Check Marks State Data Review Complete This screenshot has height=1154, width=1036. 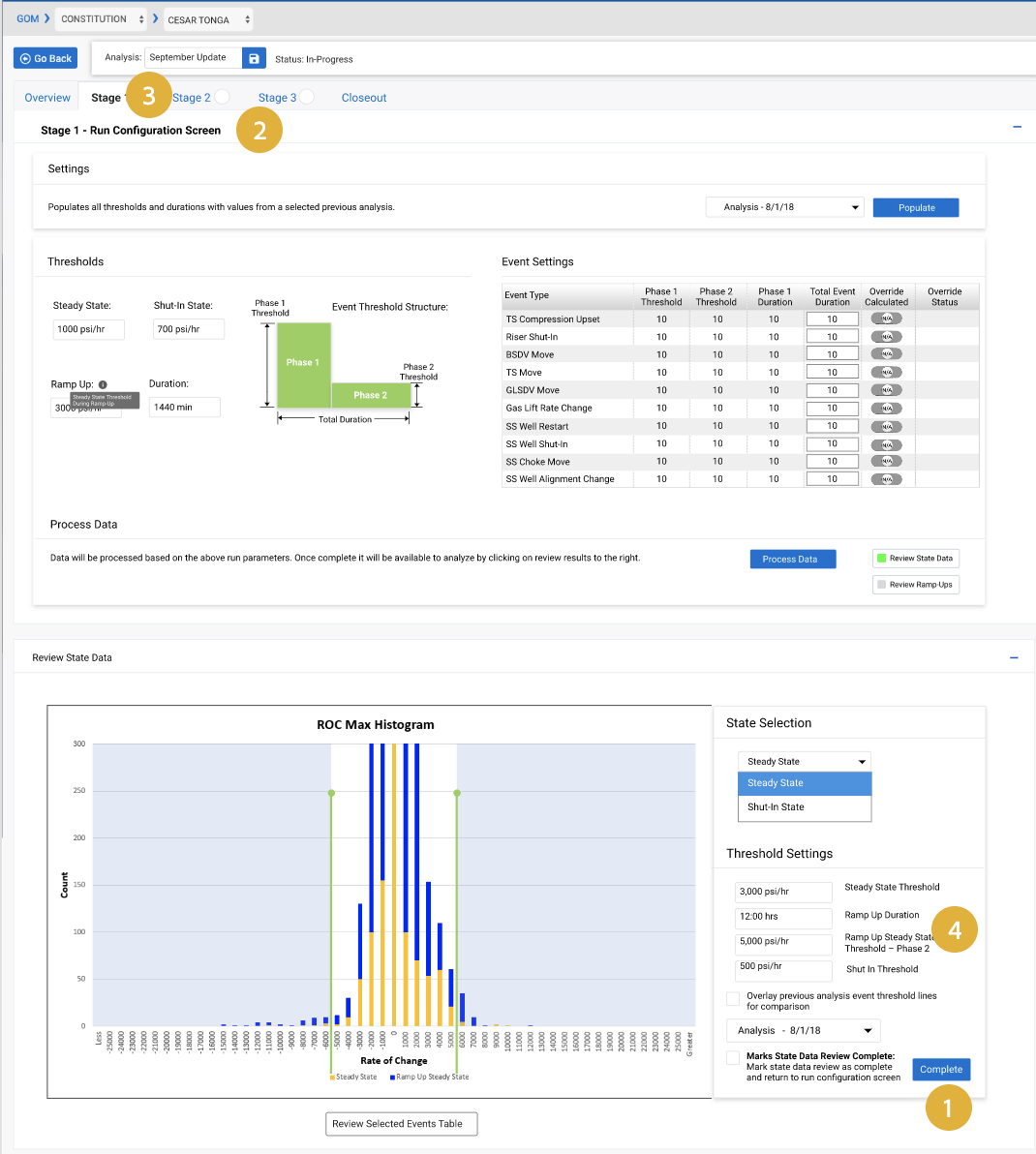(x=733, y=1057)
